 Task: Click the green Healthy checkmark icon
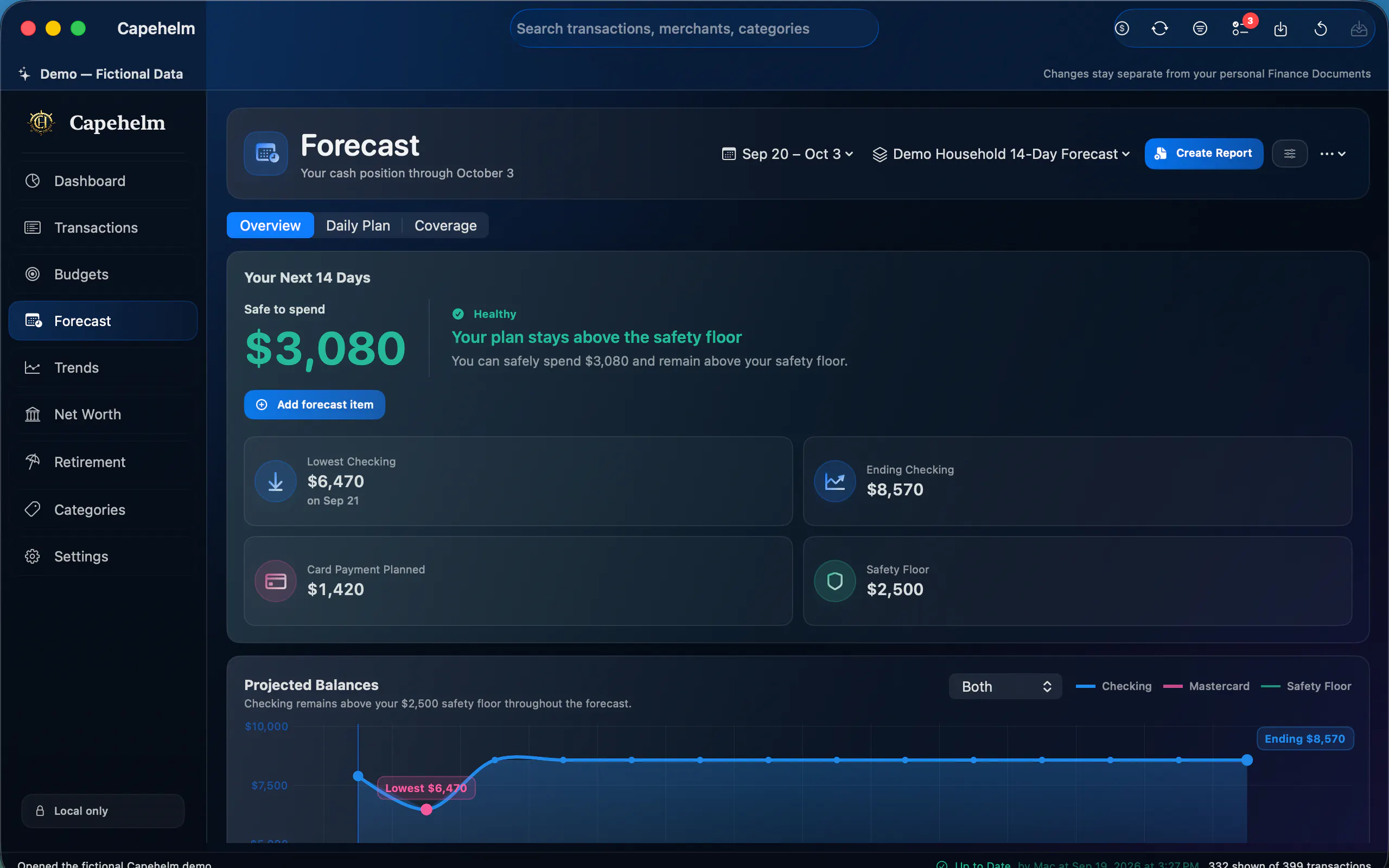pos(457,314)
